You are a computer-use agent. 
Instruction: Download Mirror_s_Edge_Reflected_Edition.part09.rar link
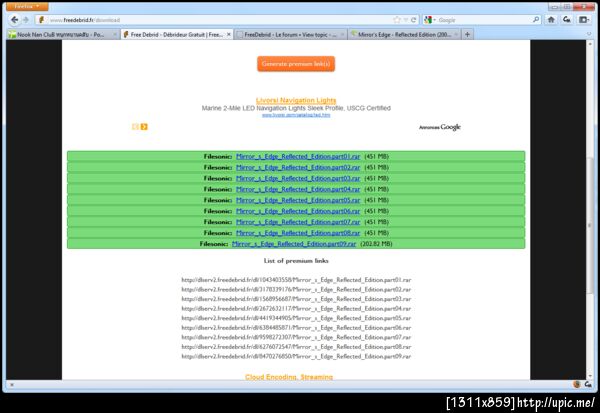pyautogui.click(x=294, y=244)
